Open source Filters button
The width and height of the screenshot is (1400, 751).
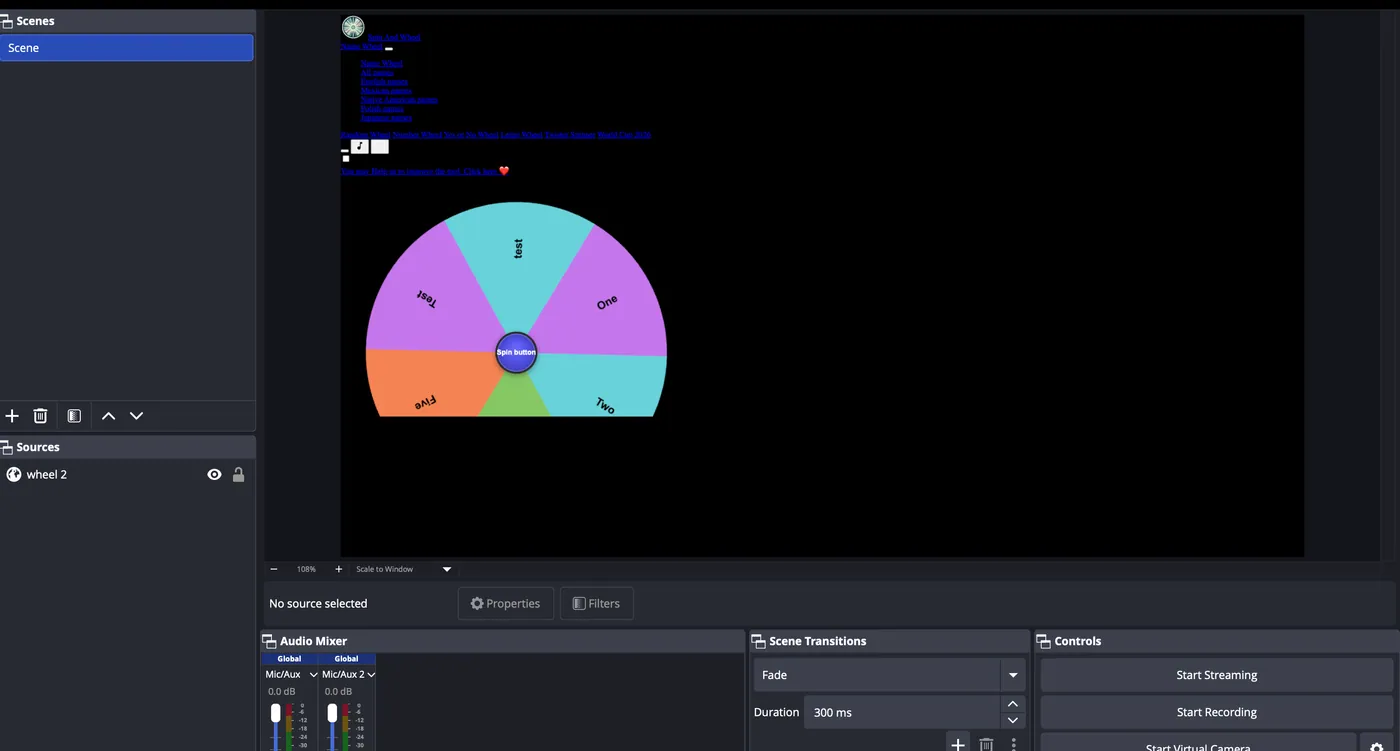[x=596, y=604]
